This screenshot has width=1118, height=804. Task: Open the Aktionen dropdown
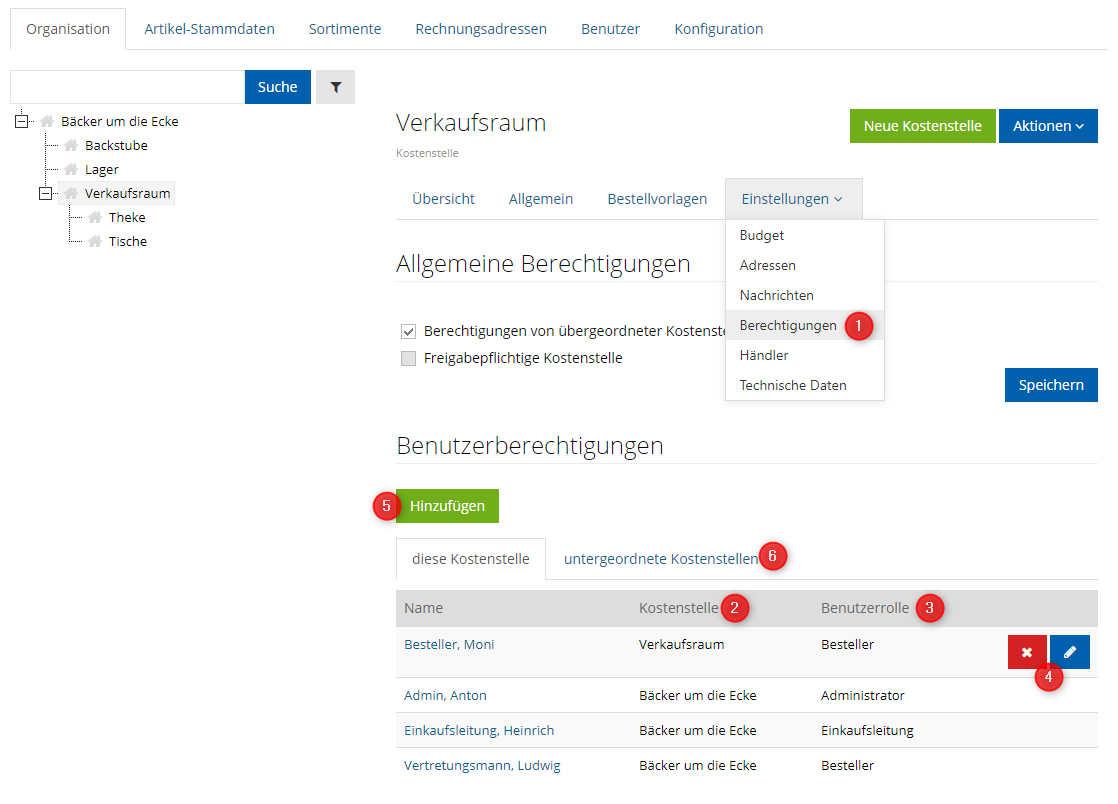tap(1047, 126)
